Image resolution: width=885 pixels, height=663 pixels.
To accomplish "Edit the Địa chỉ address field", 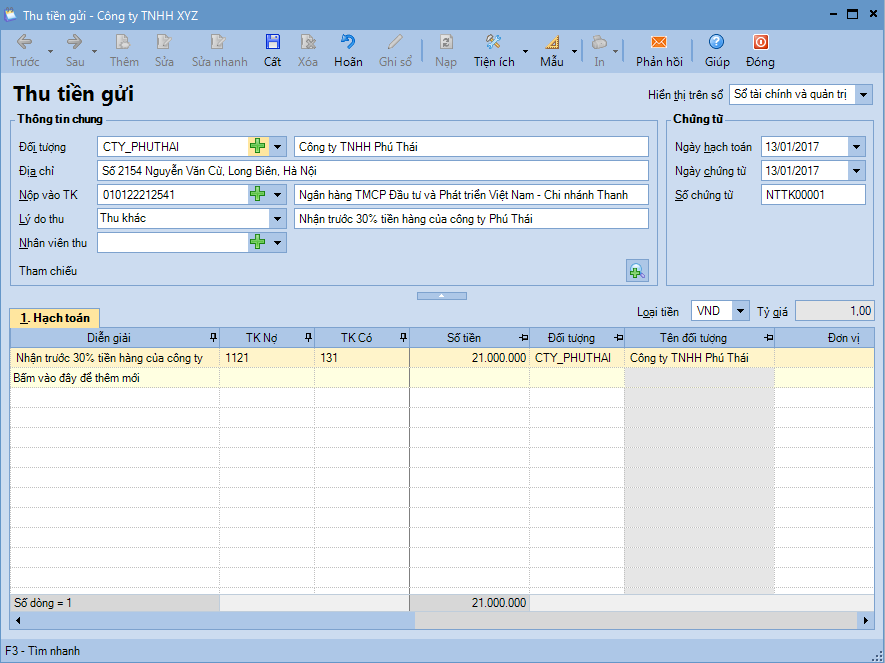I will [x=373, y=170].
